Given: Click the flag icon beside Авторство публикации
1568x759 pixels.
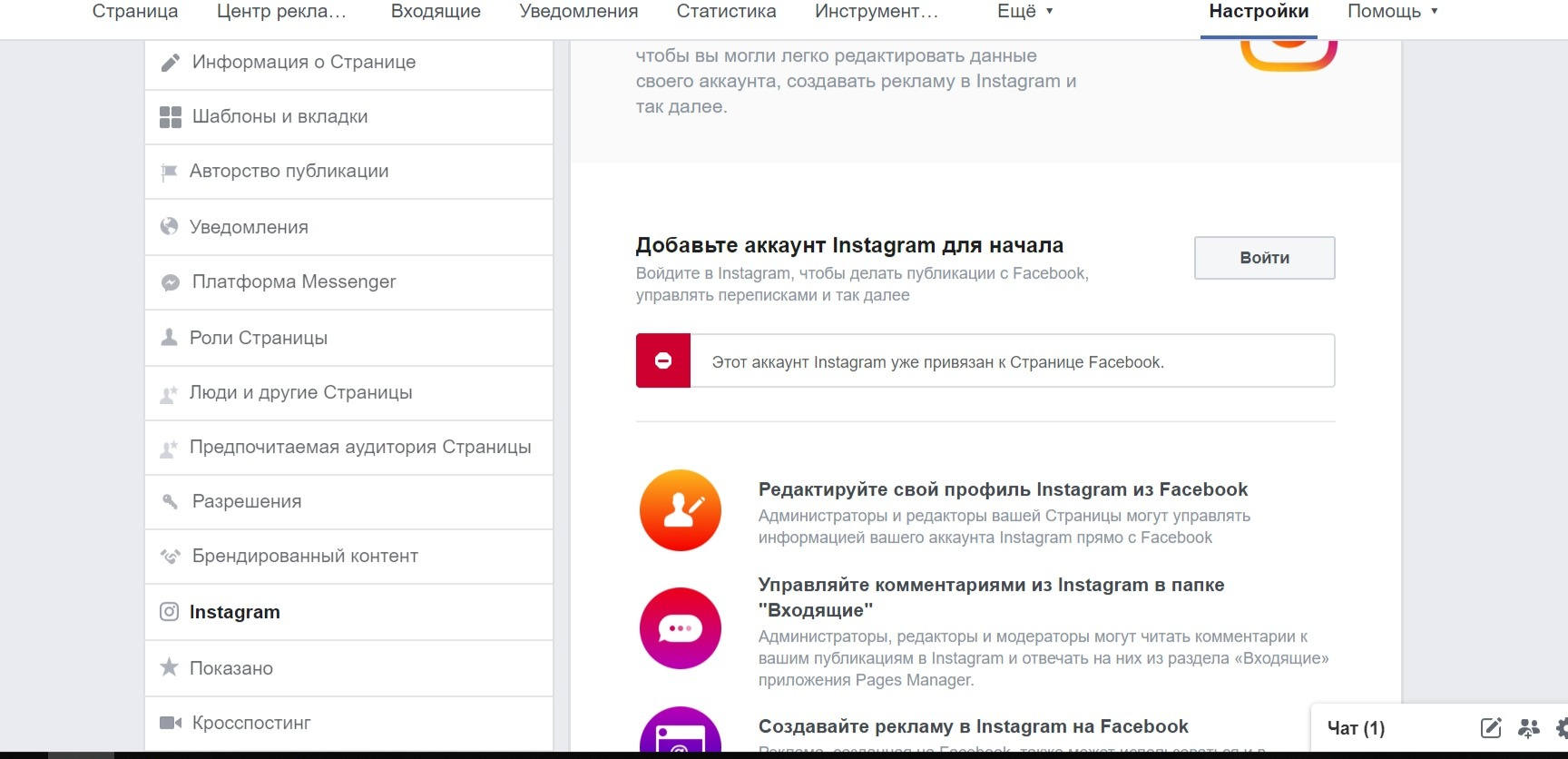Looking at the screenshot, I should (169, 172).
